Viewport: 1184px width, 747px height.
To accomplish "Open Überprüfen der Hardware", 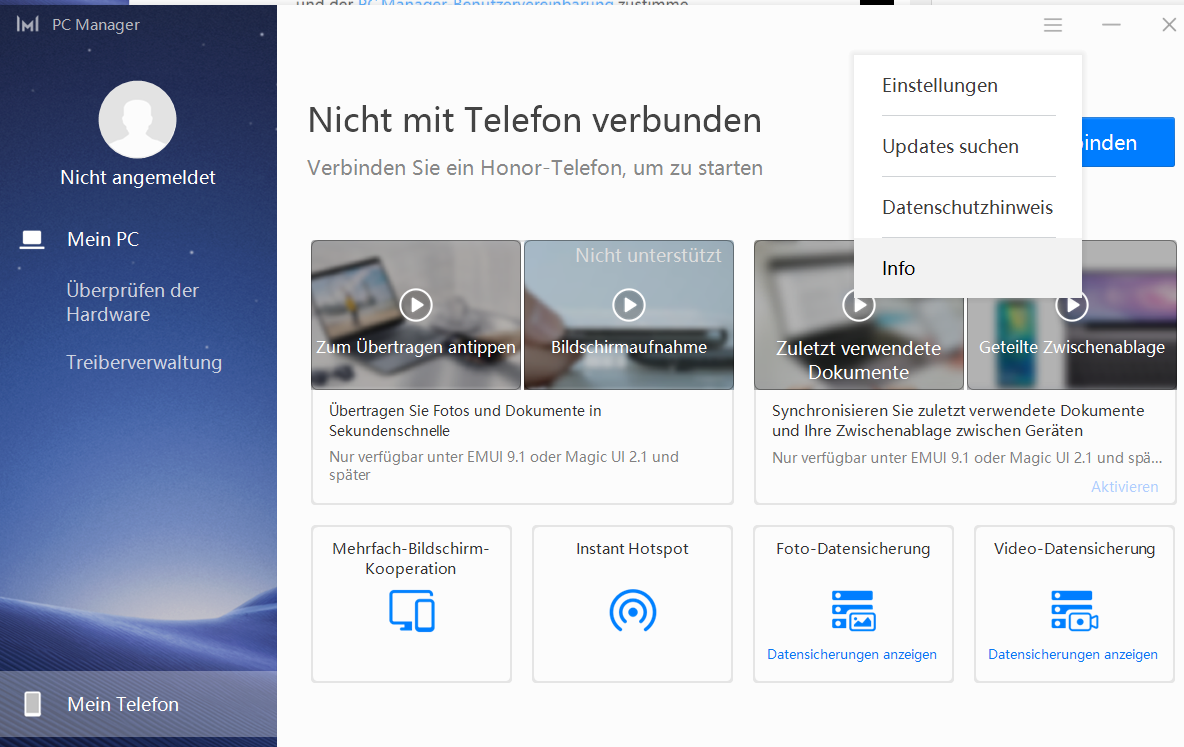I will (x=132, y=302).
